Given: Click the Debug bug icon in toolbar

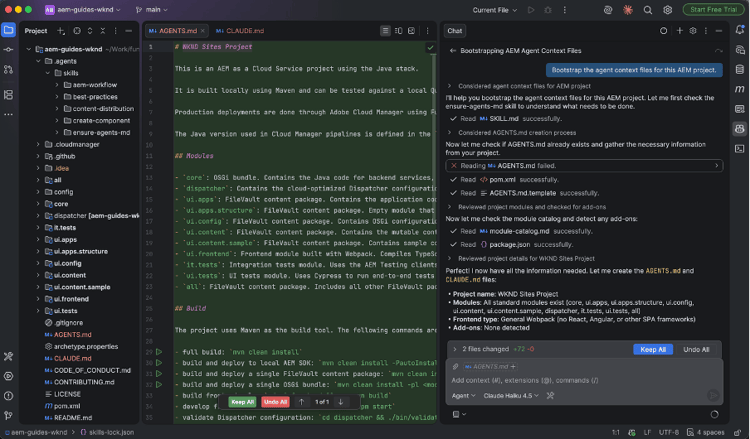Looking at the screenshot, I should pyautogui.click(x=548, y=10).
